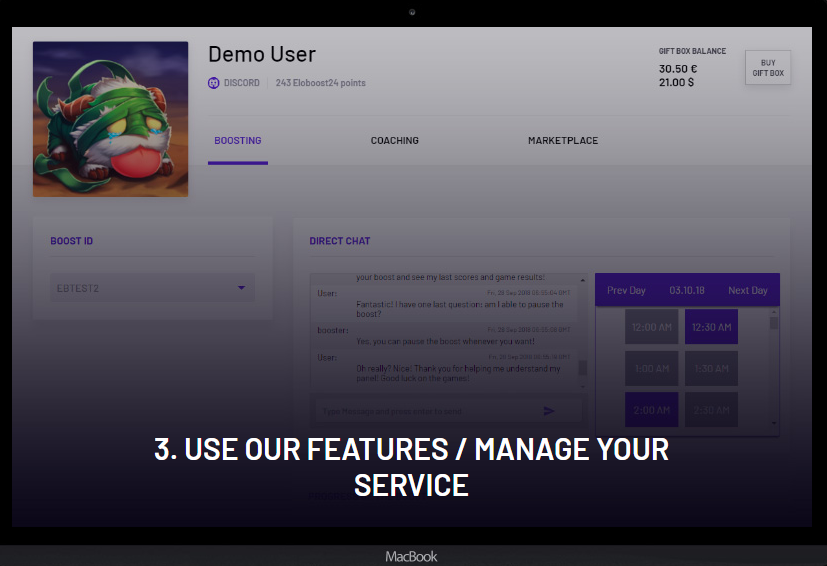This screenshot has height=566, width=827.
Task: Click the 30.50 € balance value
Action: (x=678, y=69)
